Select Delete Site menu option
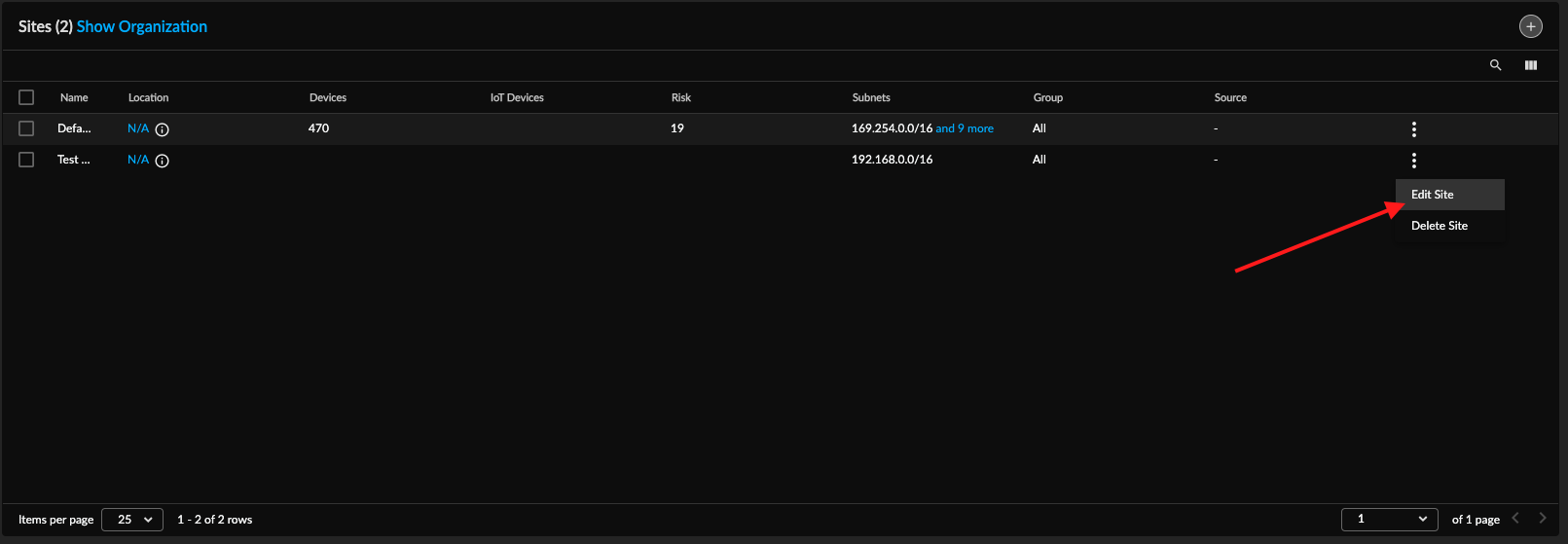This screenshot has height=544, width=1568. [1440, 226]
